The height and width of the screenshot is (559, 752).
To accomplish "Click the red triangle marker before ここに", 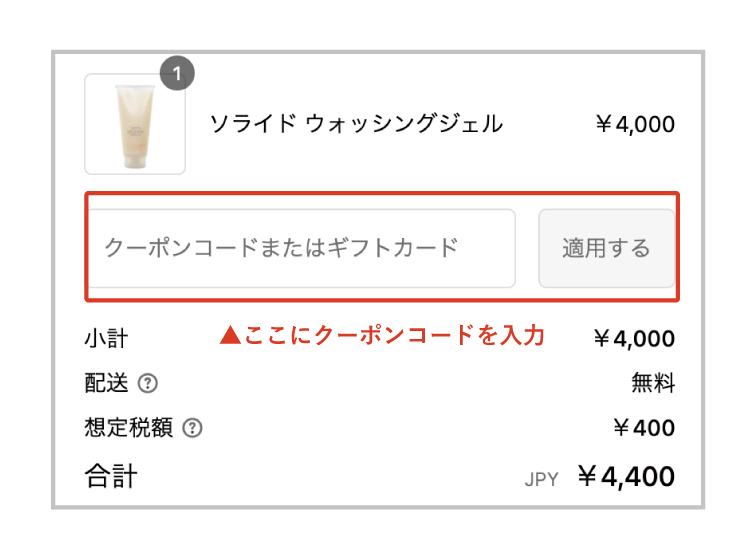I will click(x=229, y=336).
